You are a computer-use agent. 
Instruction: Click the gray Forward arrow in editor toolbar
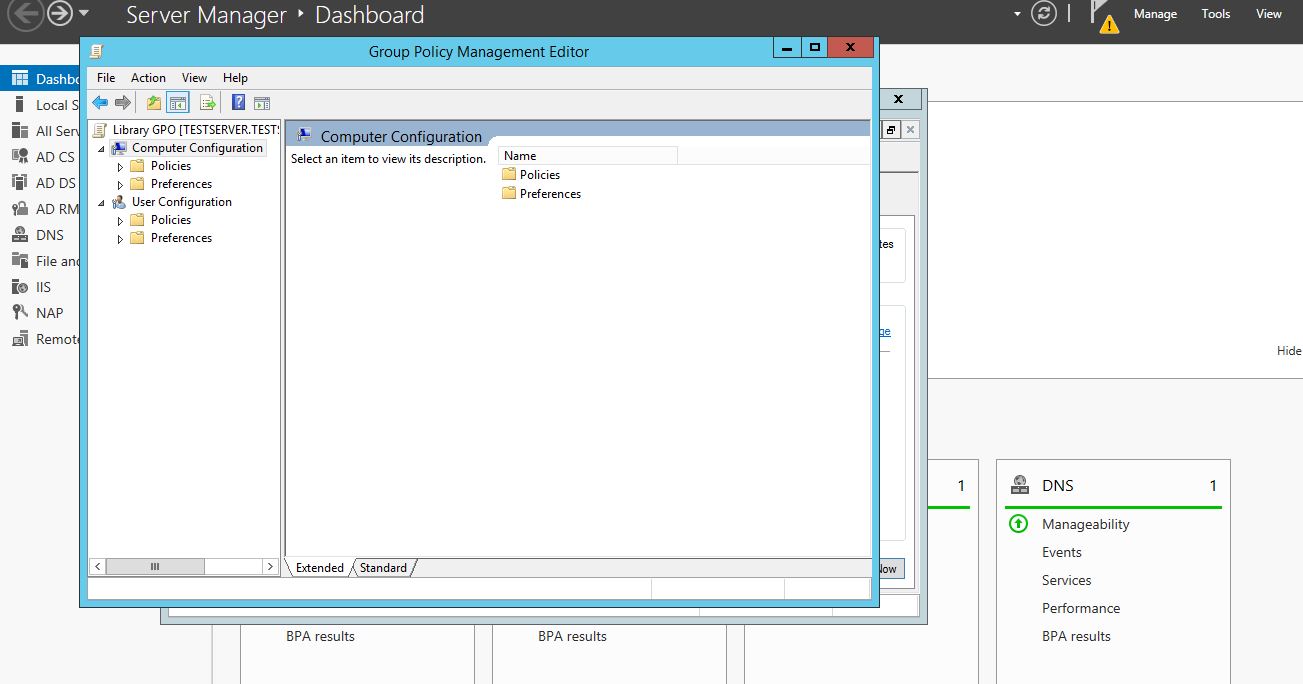click(x=123, y=102)
